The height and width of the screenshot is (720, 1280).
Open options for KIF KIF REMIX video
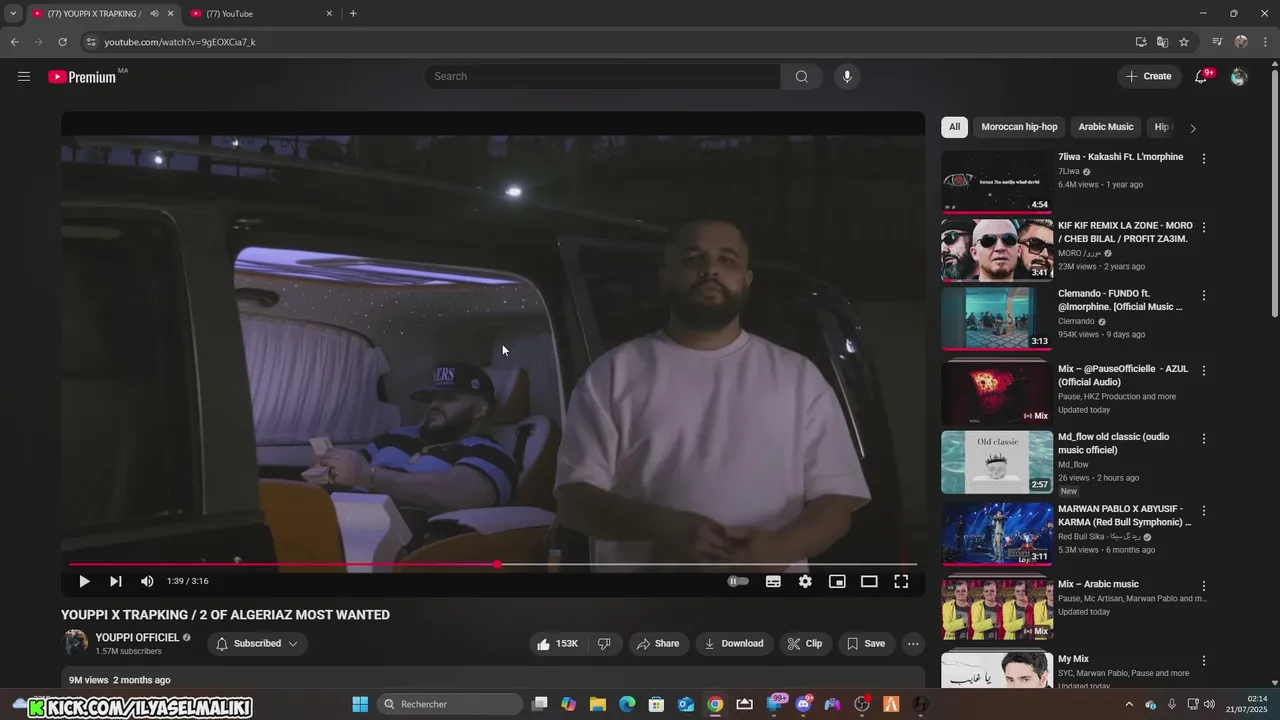pos(1204,227)
